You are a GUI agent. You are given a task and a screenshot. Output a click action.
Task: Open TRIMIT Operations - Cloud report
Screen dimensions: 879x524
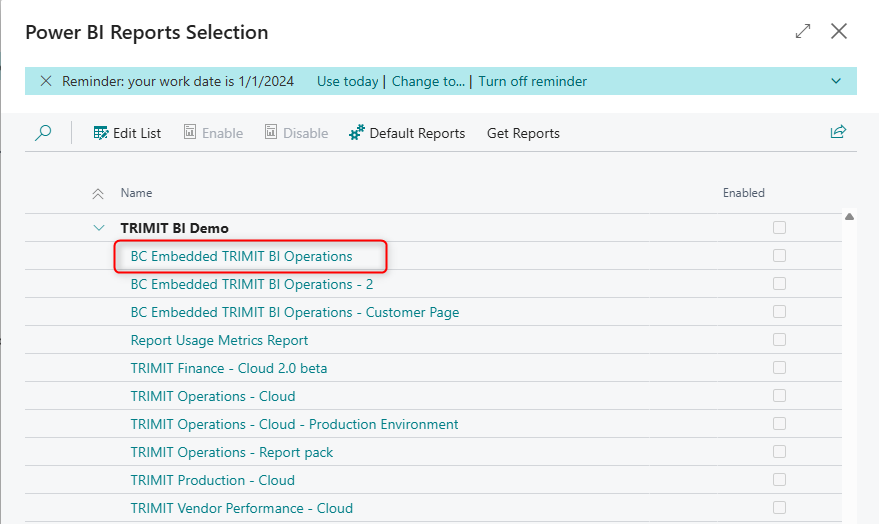tap(213, 396)
